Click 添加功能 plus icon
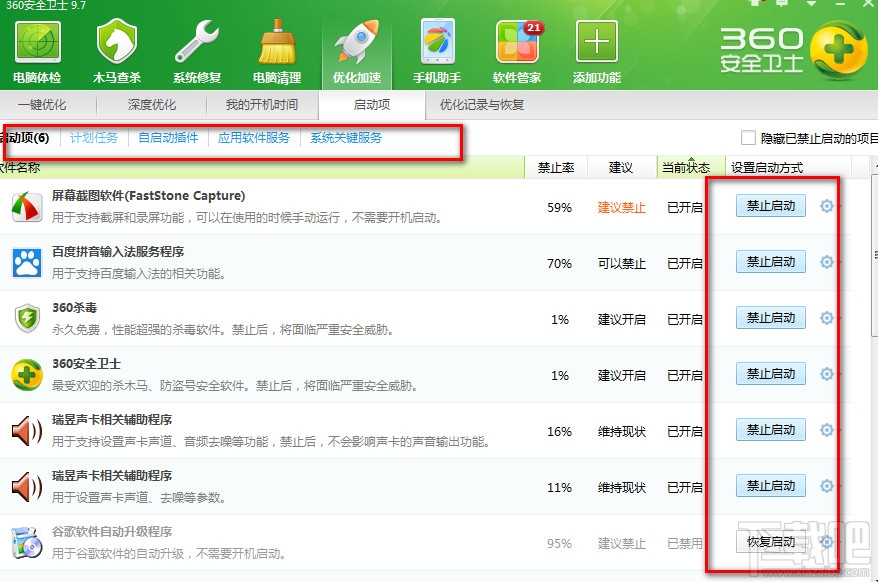Image resolution: width=878 pixels, height=582 pixels. point(597,52)
